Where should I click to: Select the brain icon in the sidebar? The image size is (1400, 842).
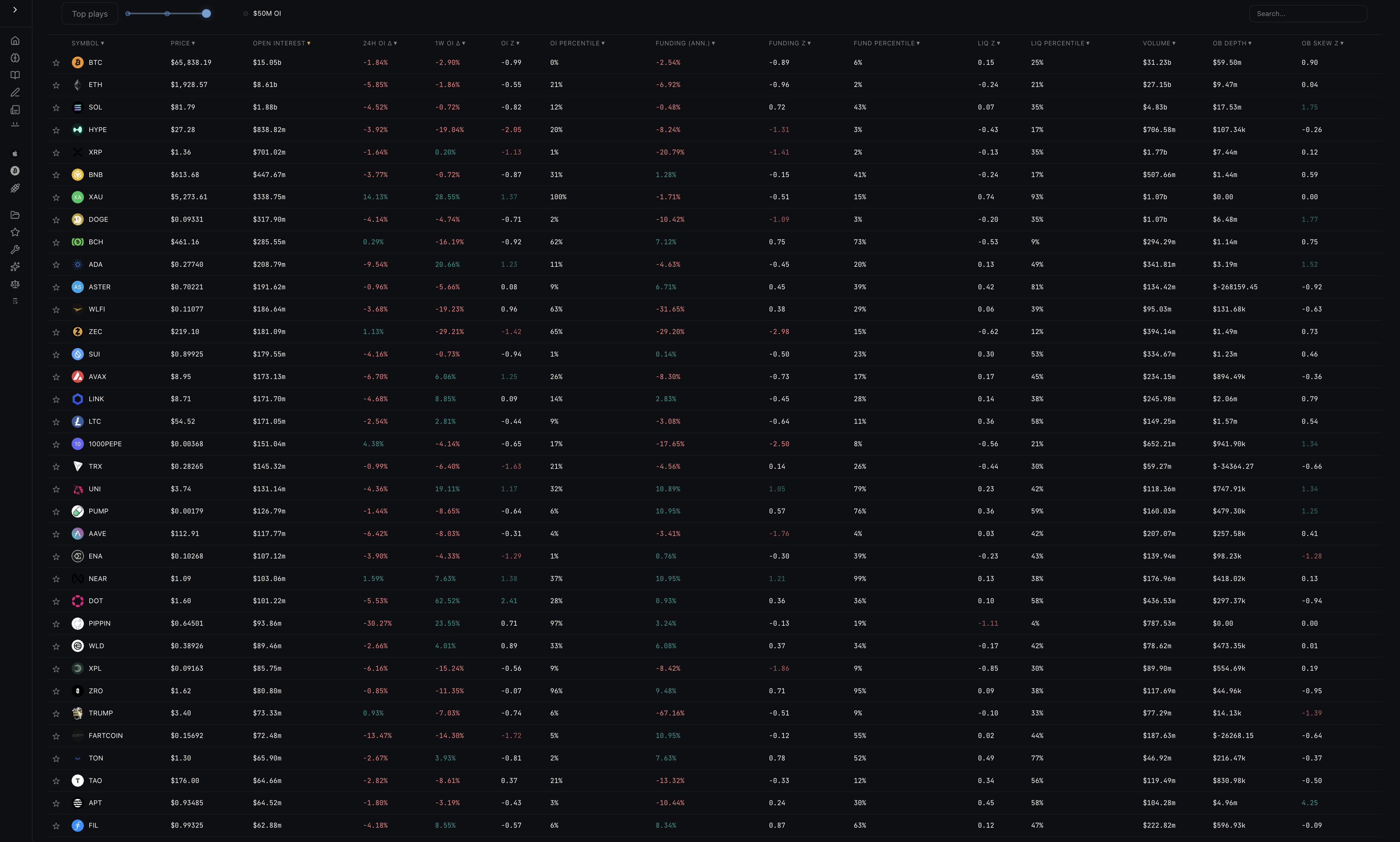[15, 57]
